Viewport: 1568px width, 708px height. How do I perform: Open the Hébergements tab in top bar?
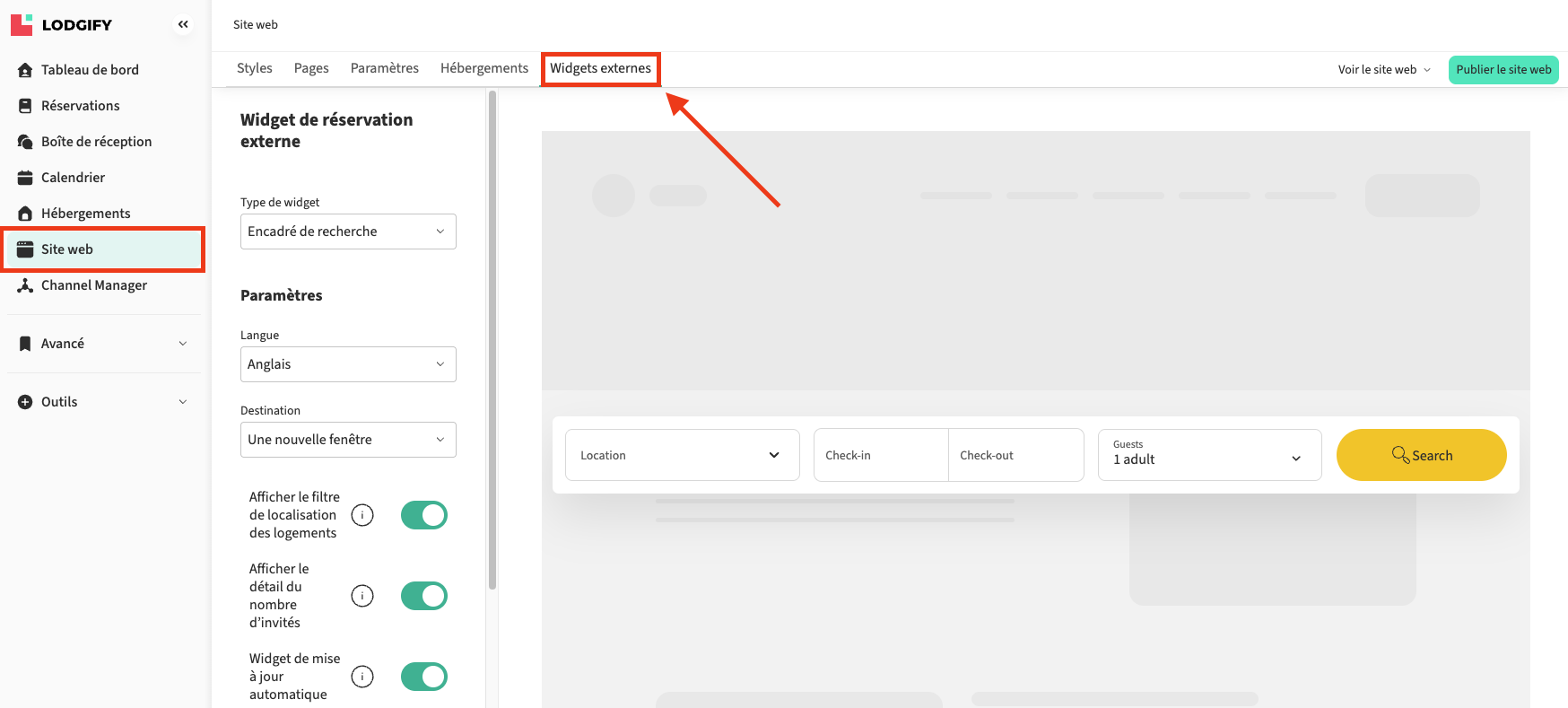(484, 68)
